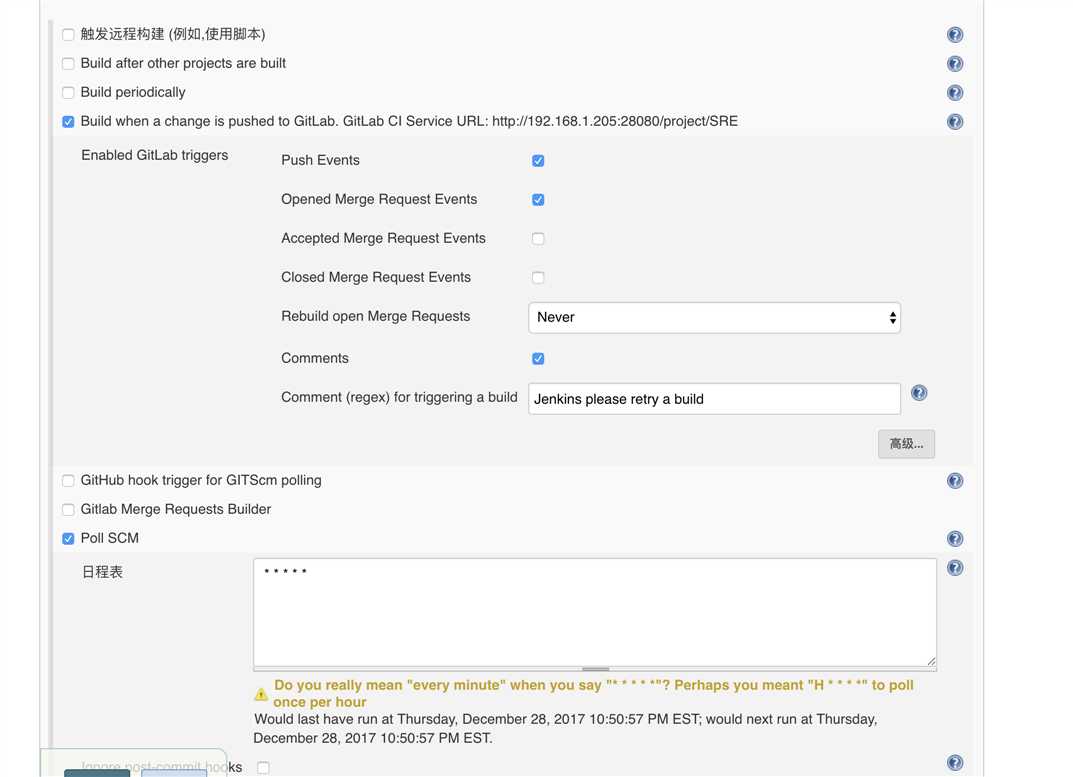Open Rebuild open Merge Requests dropdown
The height and width of the screenshot is (777, 1073).
click(x=714, y=317)
